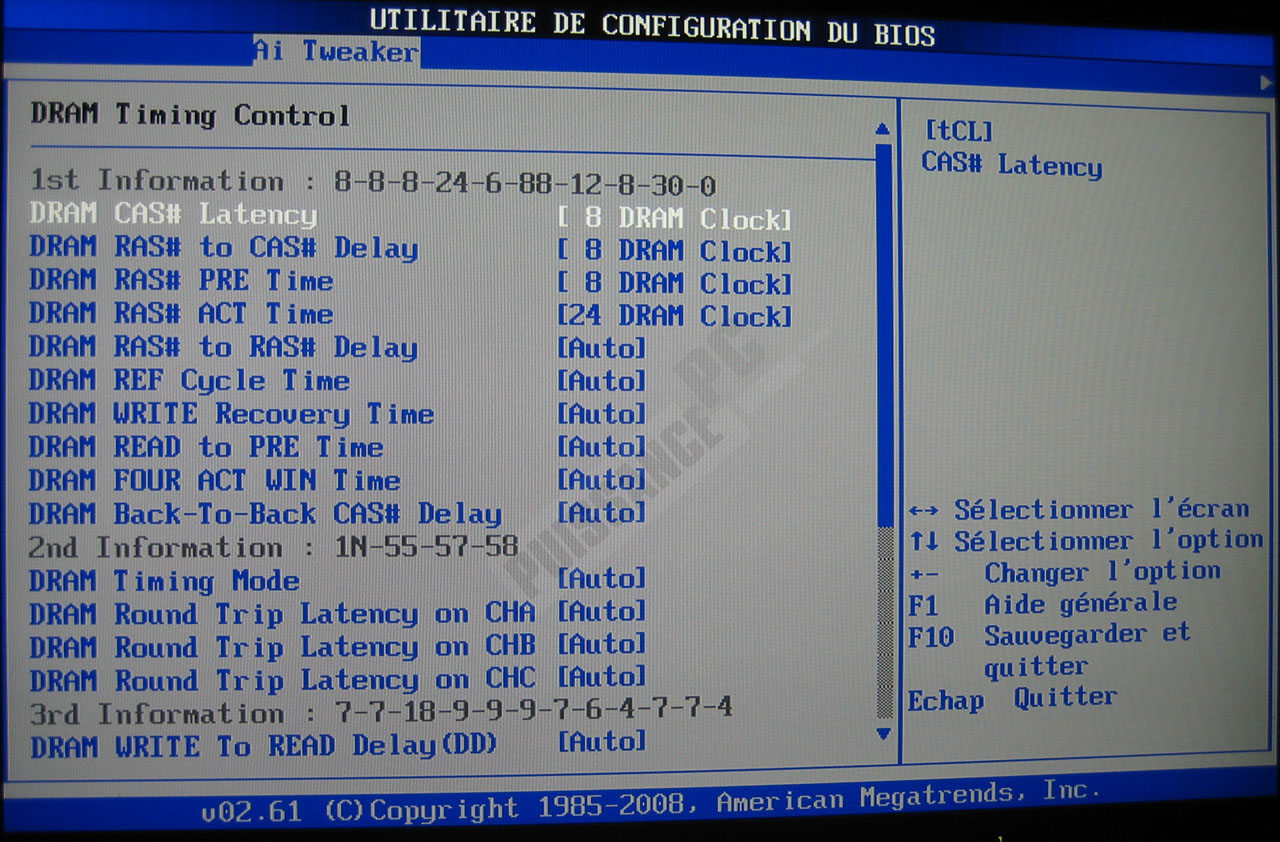Open DRAM RAS# ACT Time 24 Clock value

click(674, 317)
